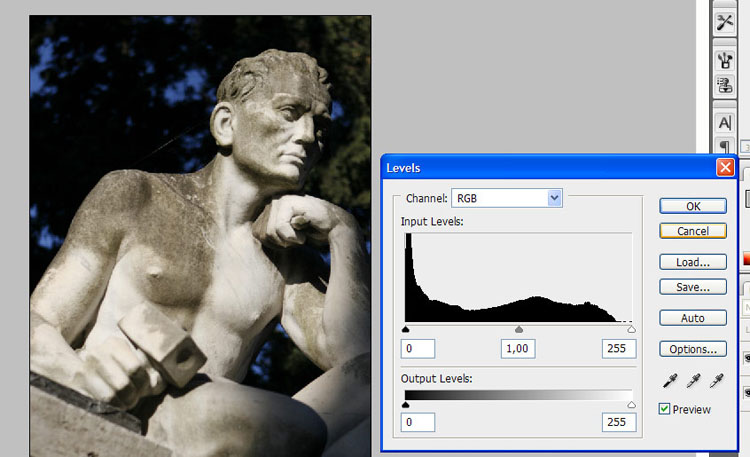750x457 pixels.
Task: Open the clone source panel icon
Action: click(x=725, y=85)
